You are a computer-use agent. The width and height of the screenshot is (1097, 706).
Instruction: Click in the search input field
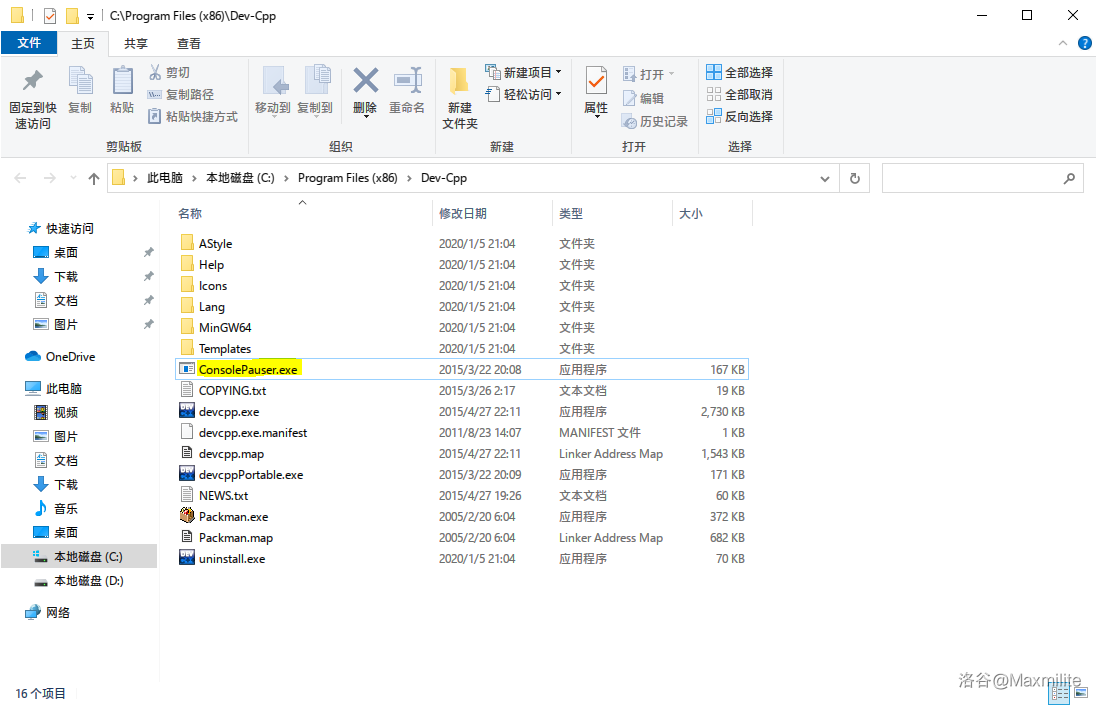972,178
